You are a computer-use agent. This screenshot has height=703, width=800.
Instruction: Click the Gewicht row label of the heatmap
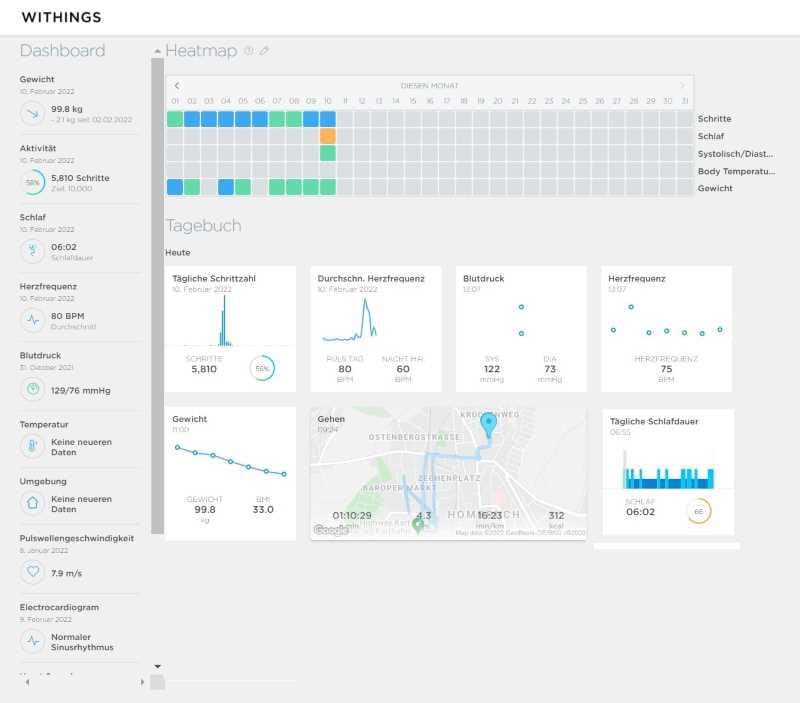[x=715, y=188]
